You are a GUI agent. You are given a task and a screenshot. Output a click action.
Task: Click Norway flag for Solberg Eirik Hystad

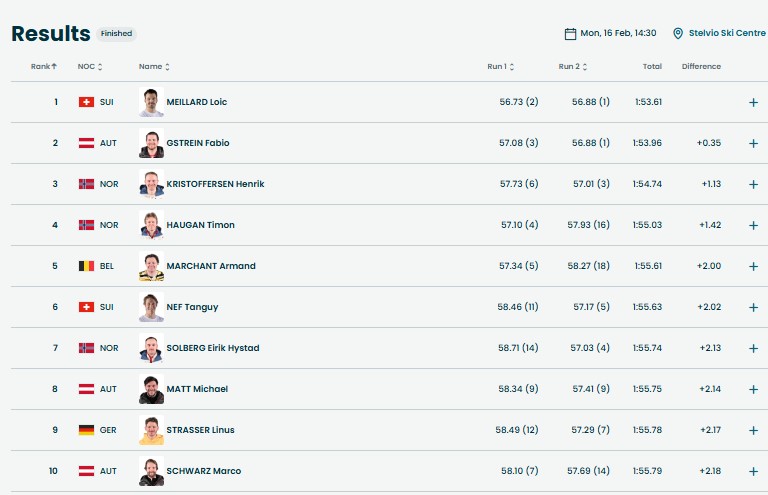click(86, 348)
